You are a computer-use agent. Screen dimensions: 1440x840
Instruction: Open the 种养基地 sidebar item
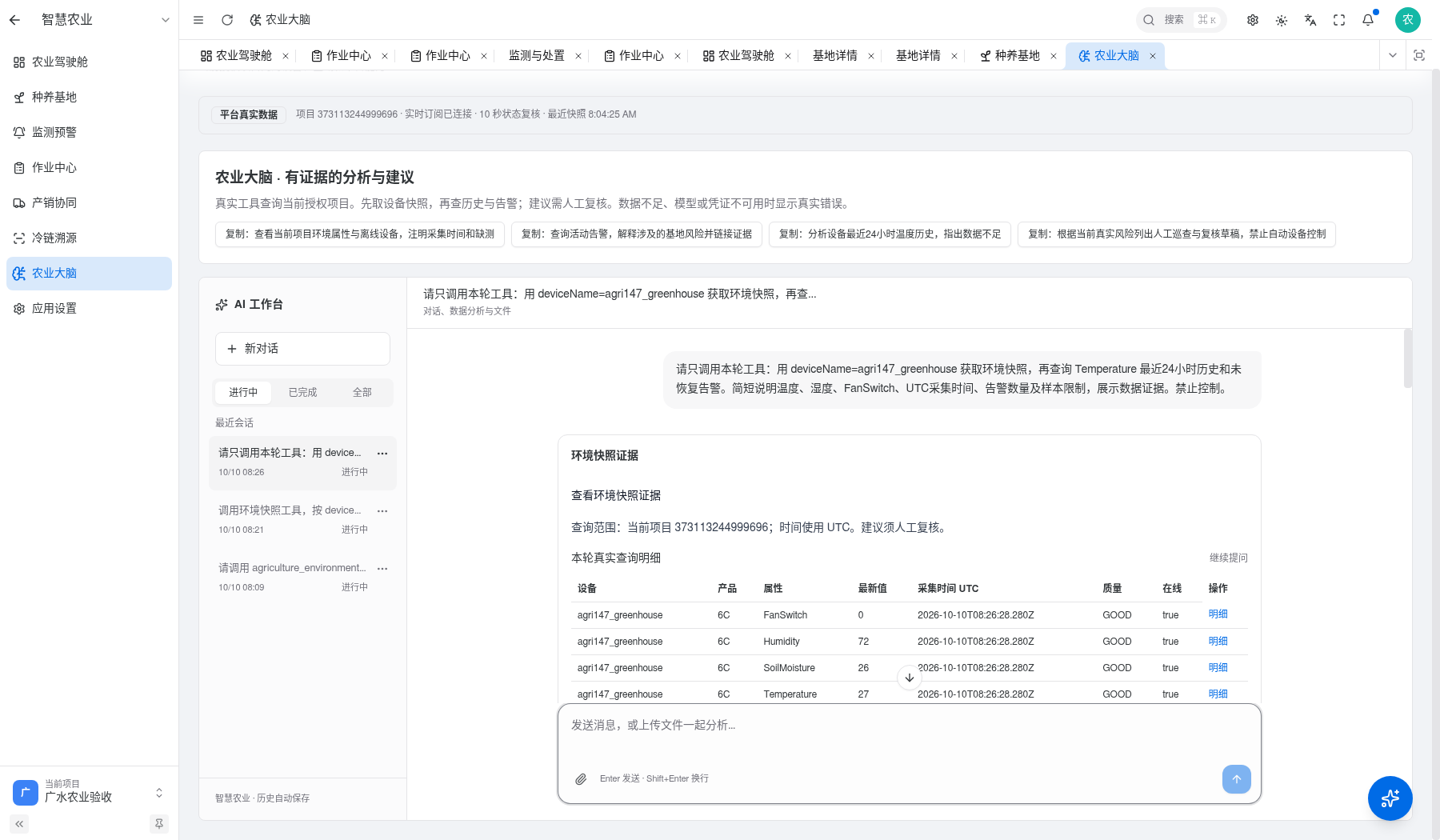89,97
